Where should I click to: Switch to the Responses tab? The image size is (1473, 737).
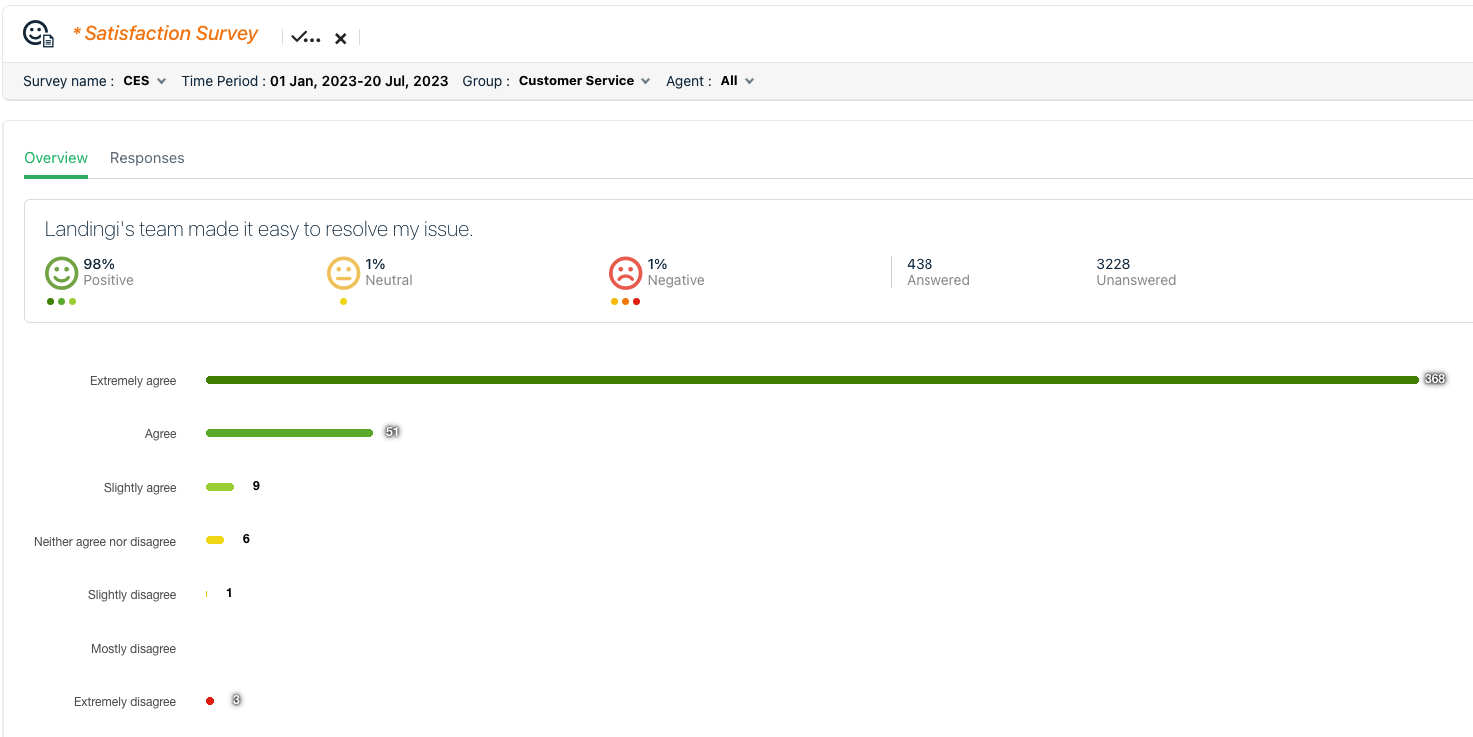tap(147, 158)
